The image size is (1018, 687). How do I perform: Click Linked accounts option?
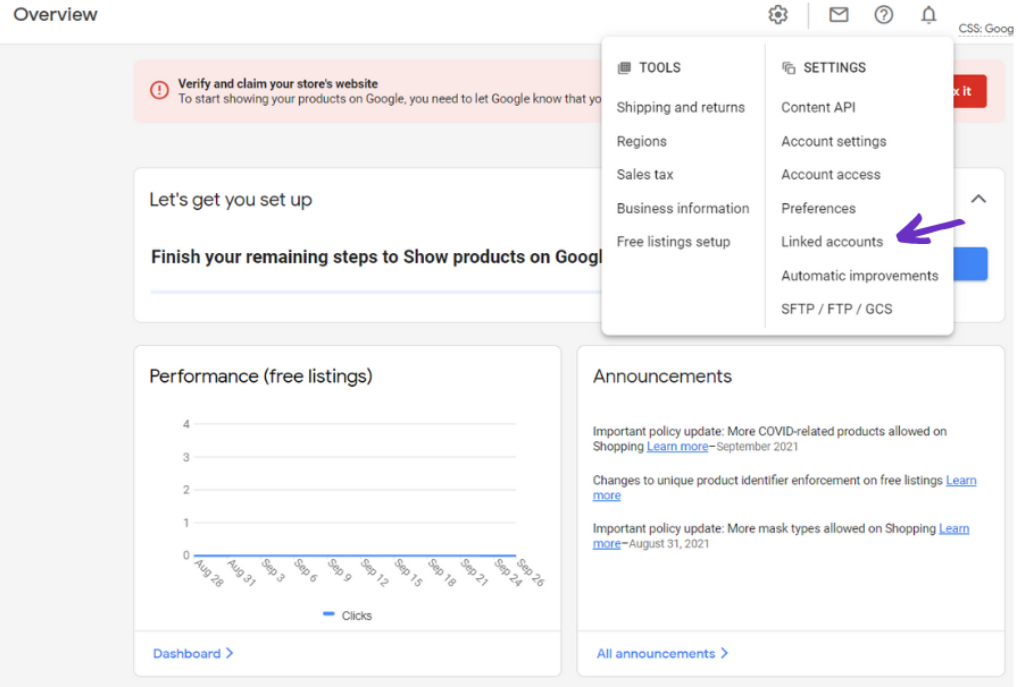(x=832, y=241)
